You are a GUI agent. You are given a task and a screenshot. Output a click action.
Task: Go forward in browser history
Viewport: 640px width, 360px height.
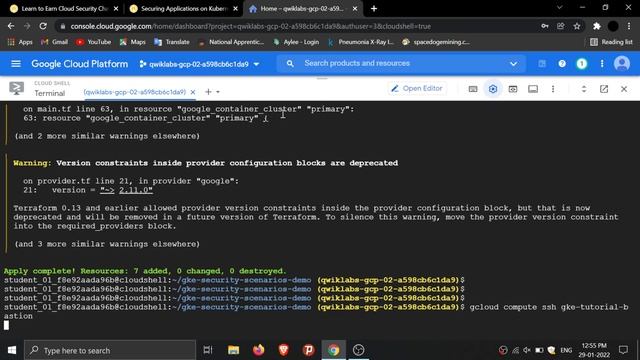click(27, 26)
